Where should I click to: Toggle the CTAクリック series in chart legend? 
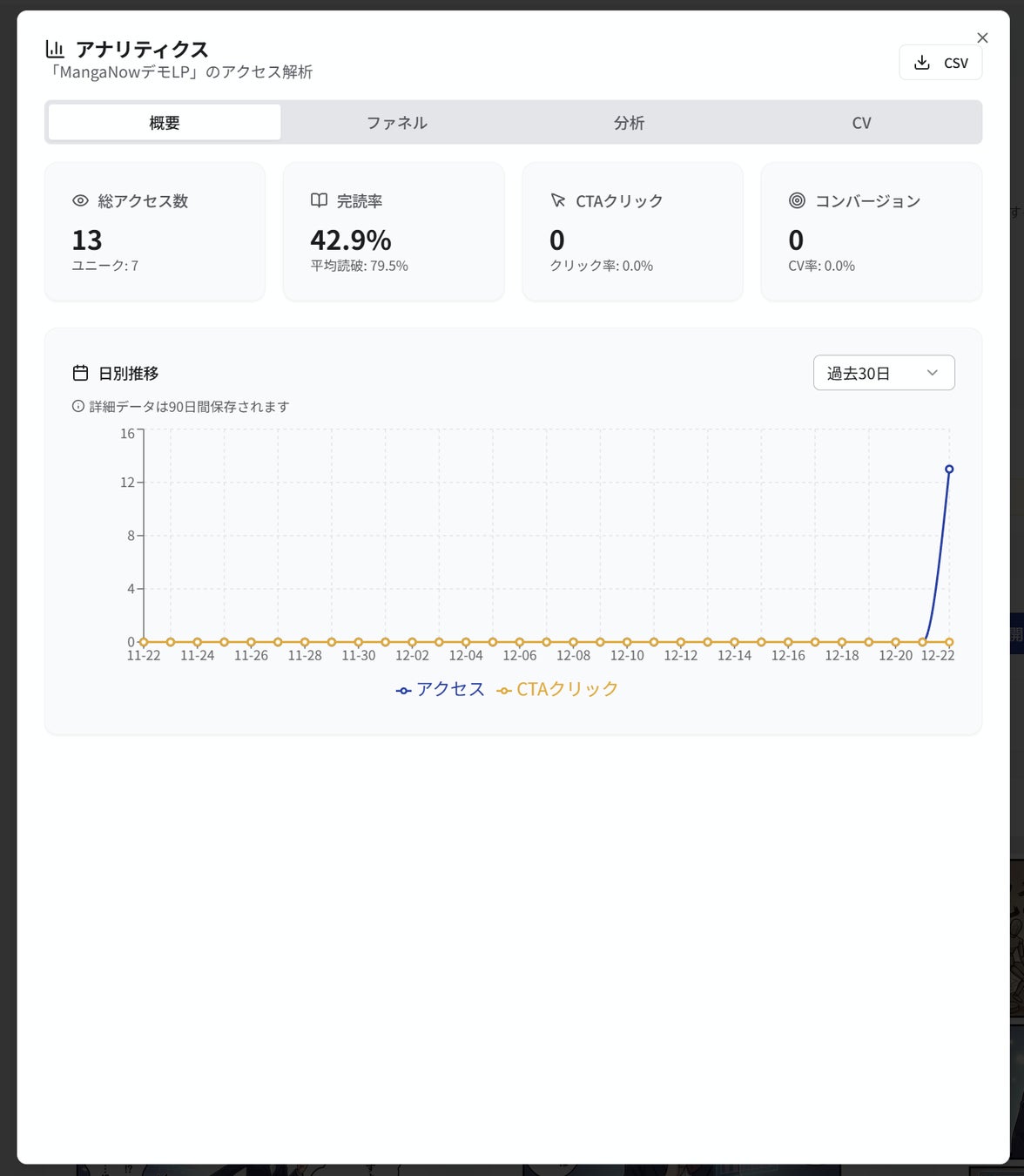pos(557,689)
